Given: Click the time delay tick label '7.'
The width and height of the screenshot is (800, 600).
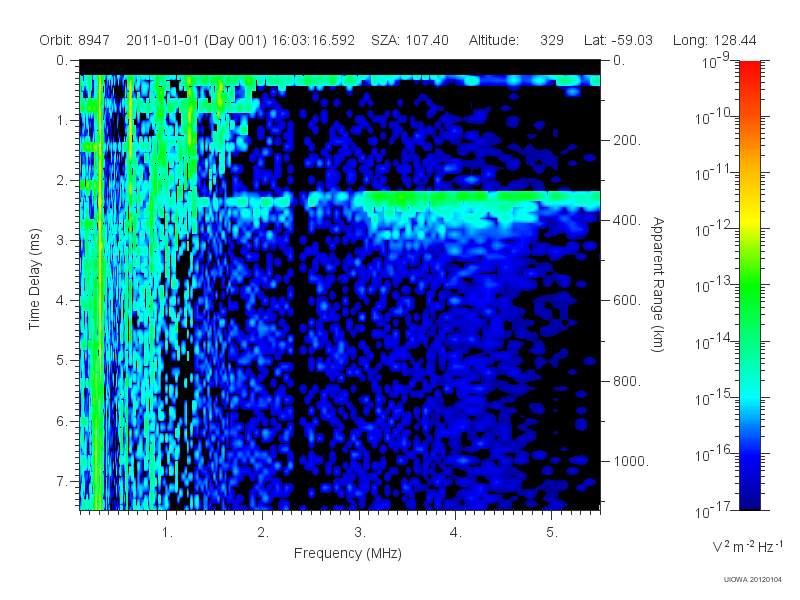Looking at the screenshot, I should tap(62, 481).
